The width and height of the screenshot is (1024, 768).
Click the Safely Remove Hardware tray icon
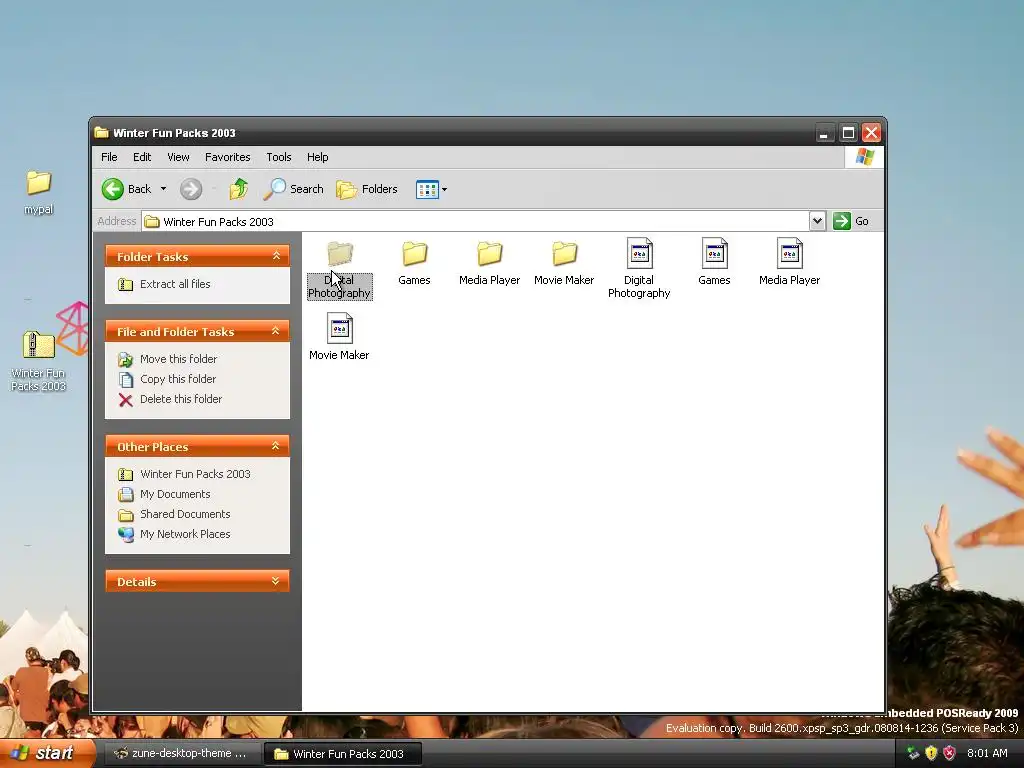[x=914, y=754]
